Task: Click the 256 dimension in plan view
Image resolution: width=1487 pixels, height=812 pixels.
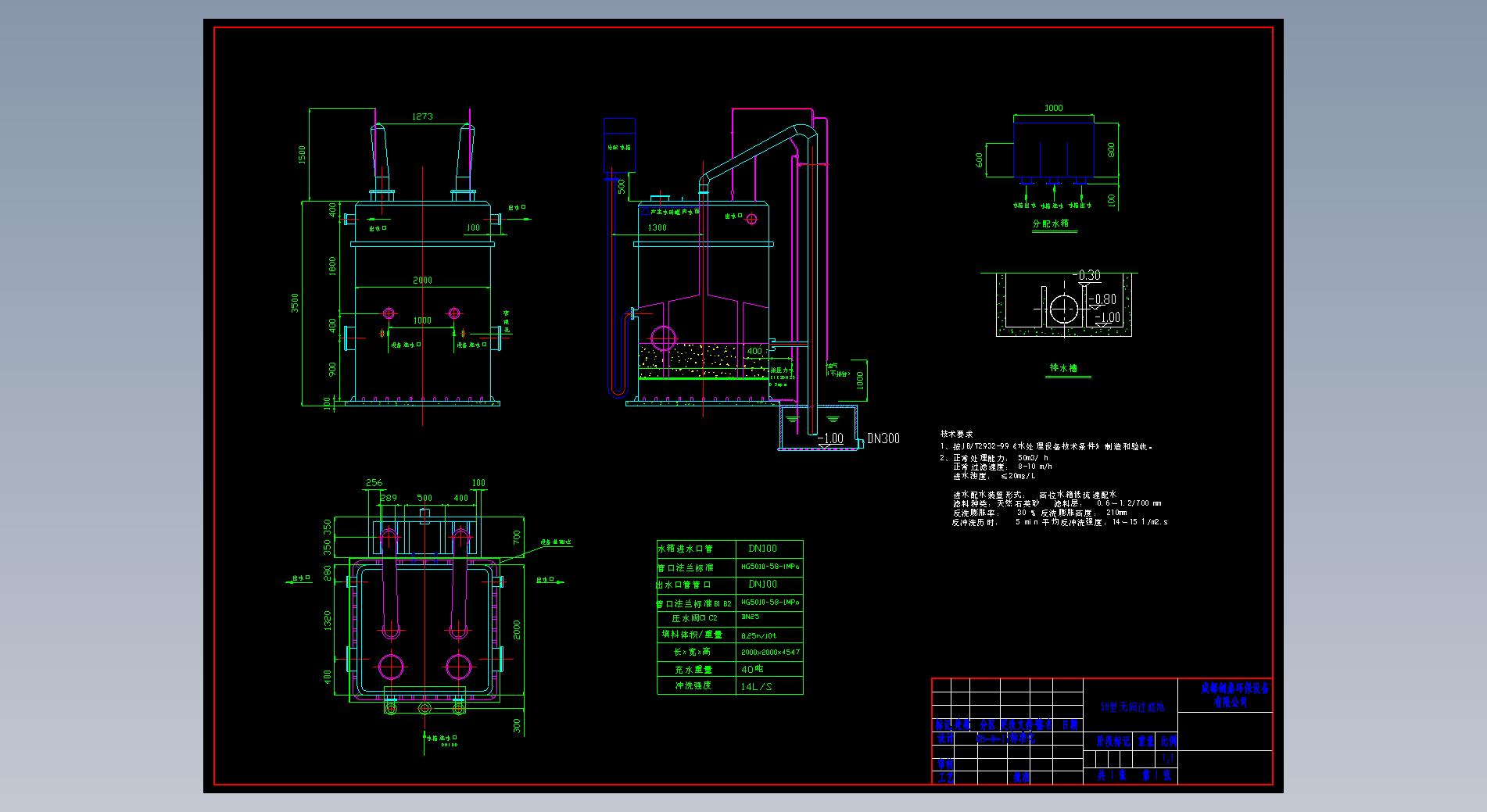Action: click(x=374, y=483)
